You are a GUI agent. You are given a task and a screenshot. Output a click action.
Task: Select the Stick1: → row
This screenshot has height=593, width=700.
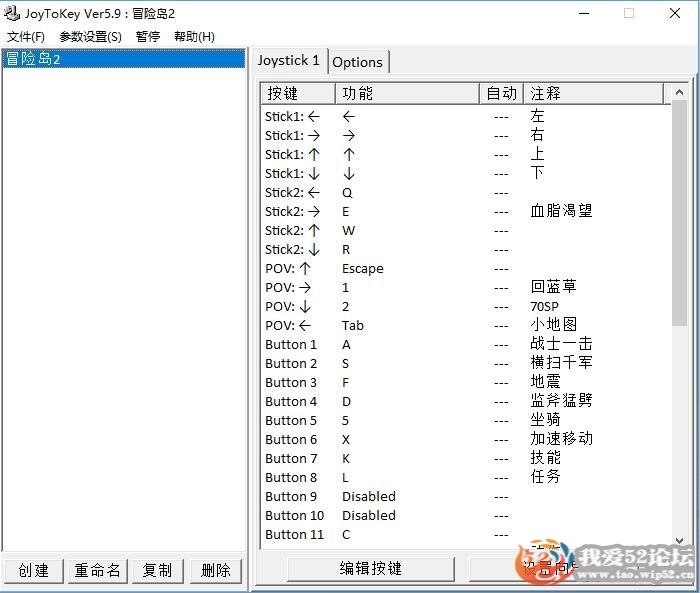466,135
